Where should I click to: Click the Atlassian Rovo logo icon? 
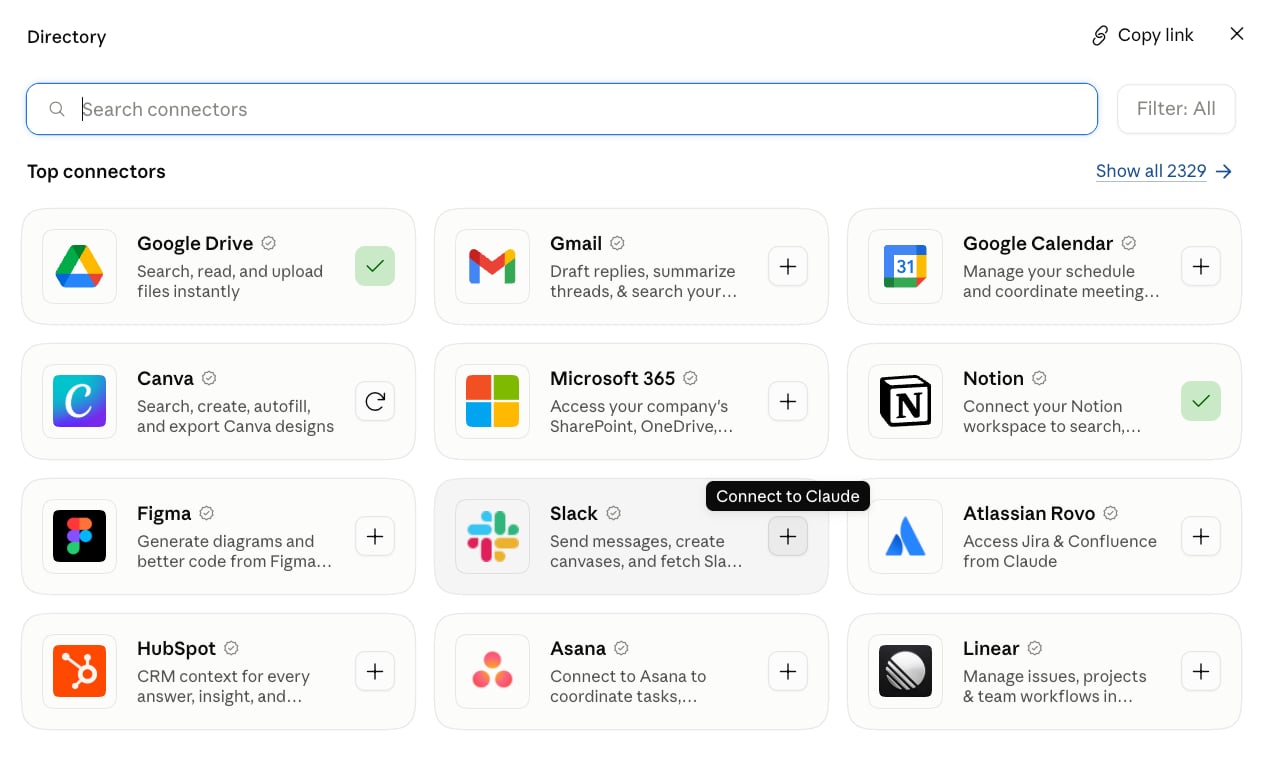point(905,536)
